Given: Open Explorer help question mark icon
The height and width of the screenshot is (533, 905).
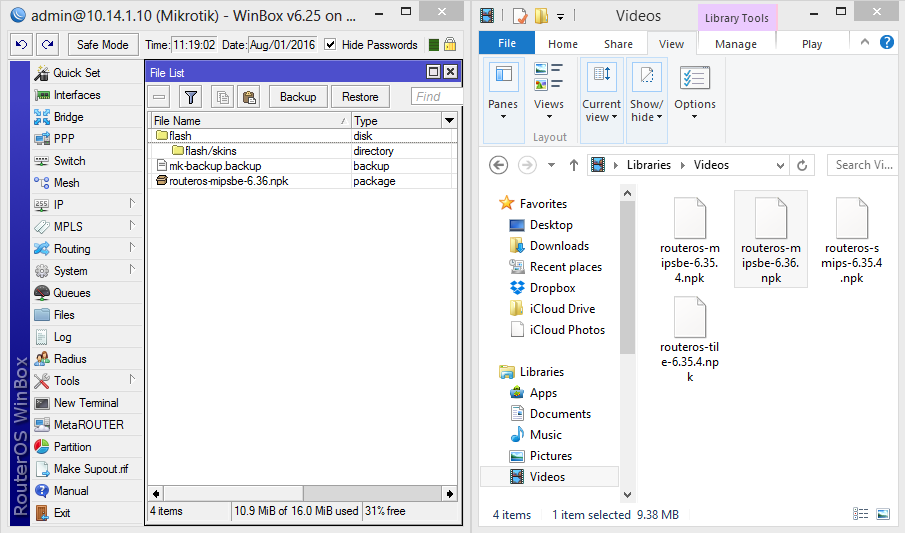Looking at the screenshot, I should (x=887, y=42).
